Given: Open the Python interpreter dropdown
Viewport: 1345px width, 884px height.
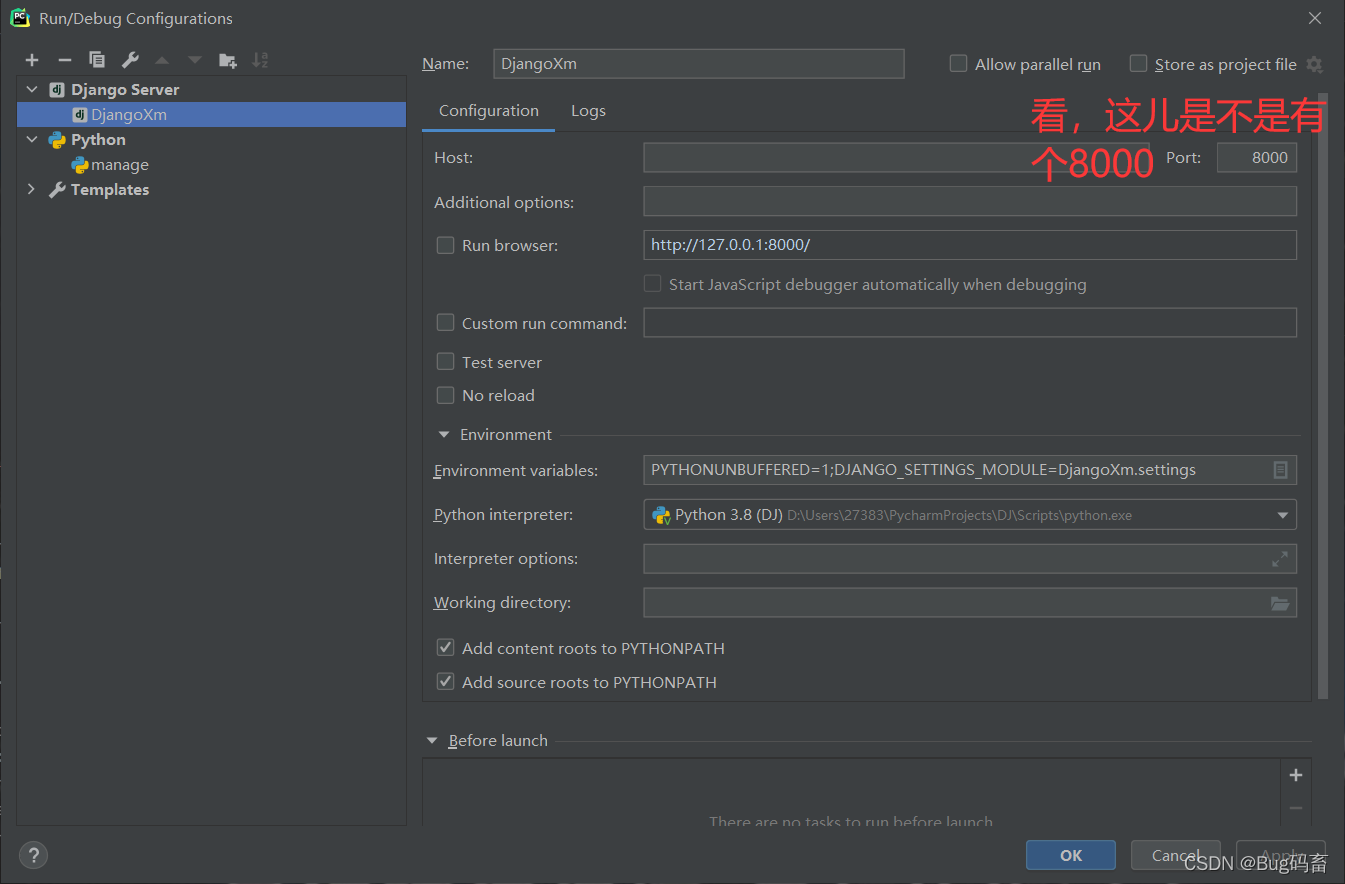Looking at the screenshot, I should pos(1283,515).
